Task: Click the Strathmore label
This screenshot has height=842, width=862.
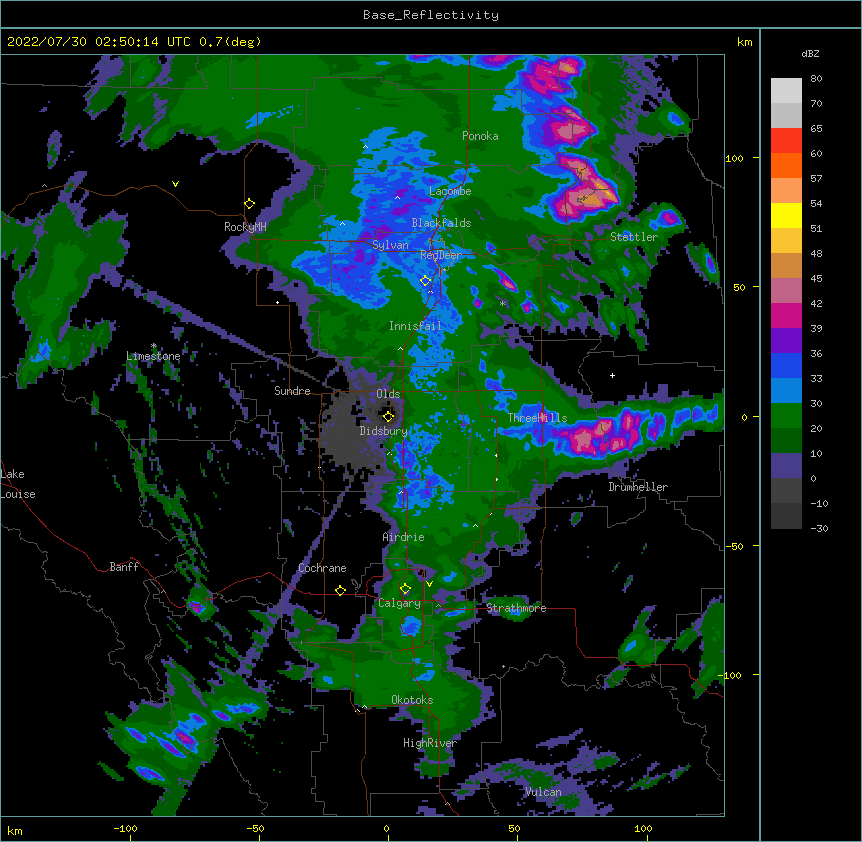Action: [516, 608]
